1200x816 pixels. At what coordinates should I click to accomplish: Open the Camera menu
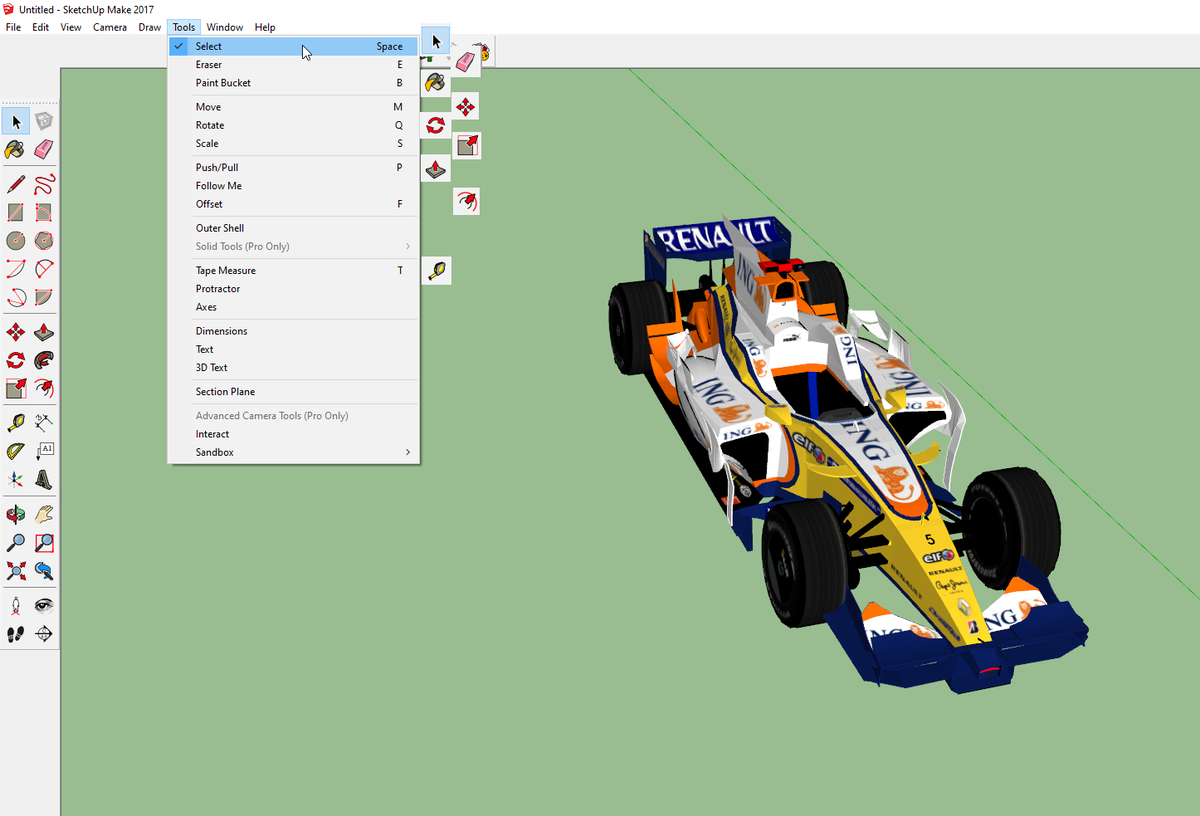pyautogui.click(x=110, y=27)
